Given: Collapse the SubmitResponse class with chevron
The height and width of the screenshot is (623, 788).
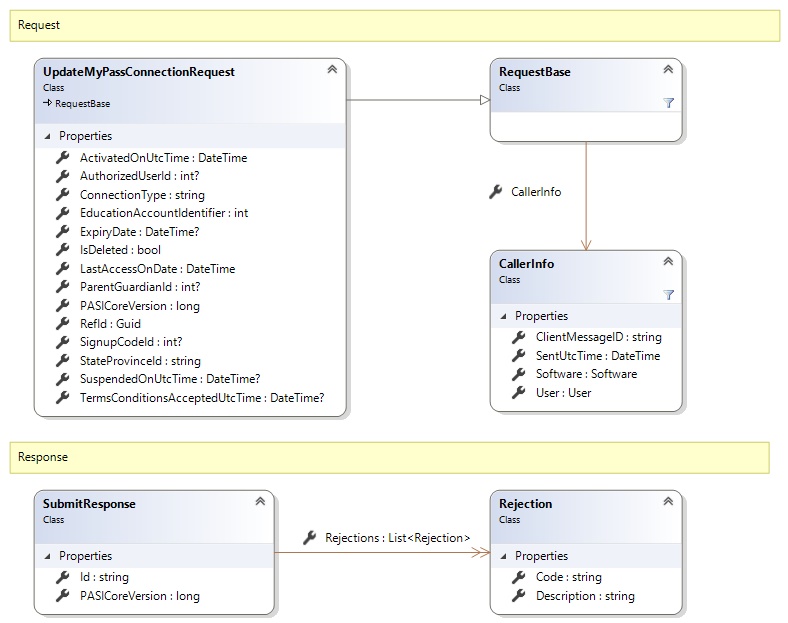Looking at the screenshot, I should tap(260, 502).
